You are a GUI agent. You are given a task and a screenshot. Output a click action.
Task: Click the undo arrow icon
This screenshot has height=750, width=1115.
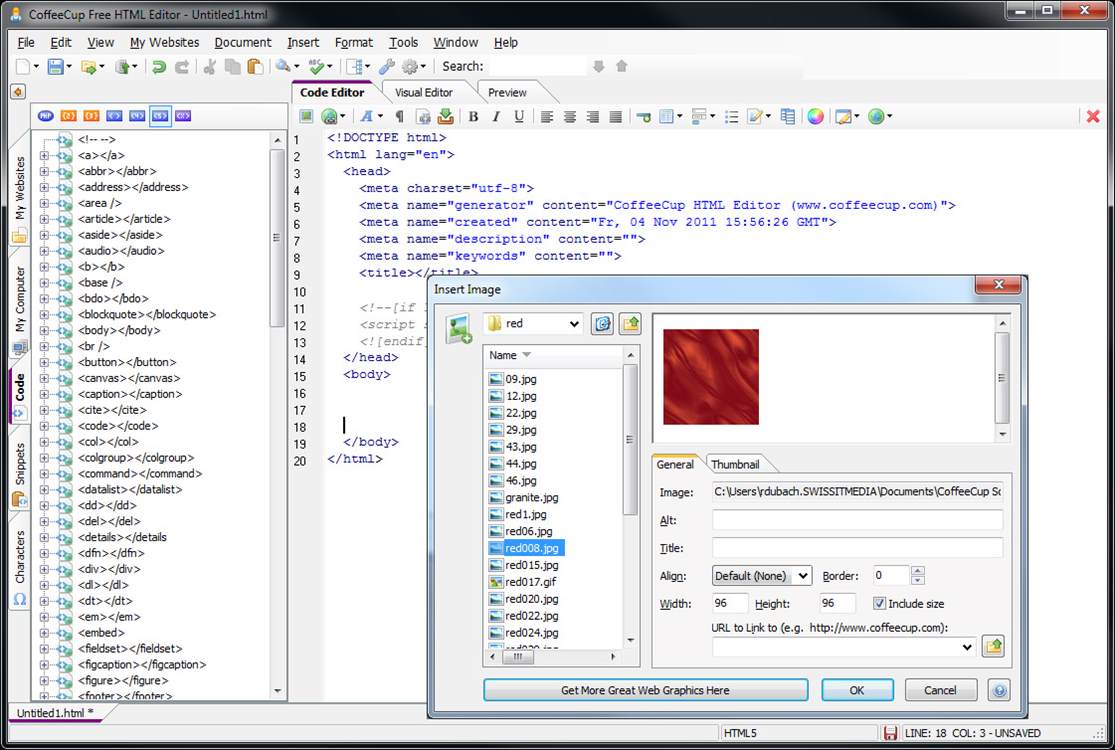click(159, 67)
